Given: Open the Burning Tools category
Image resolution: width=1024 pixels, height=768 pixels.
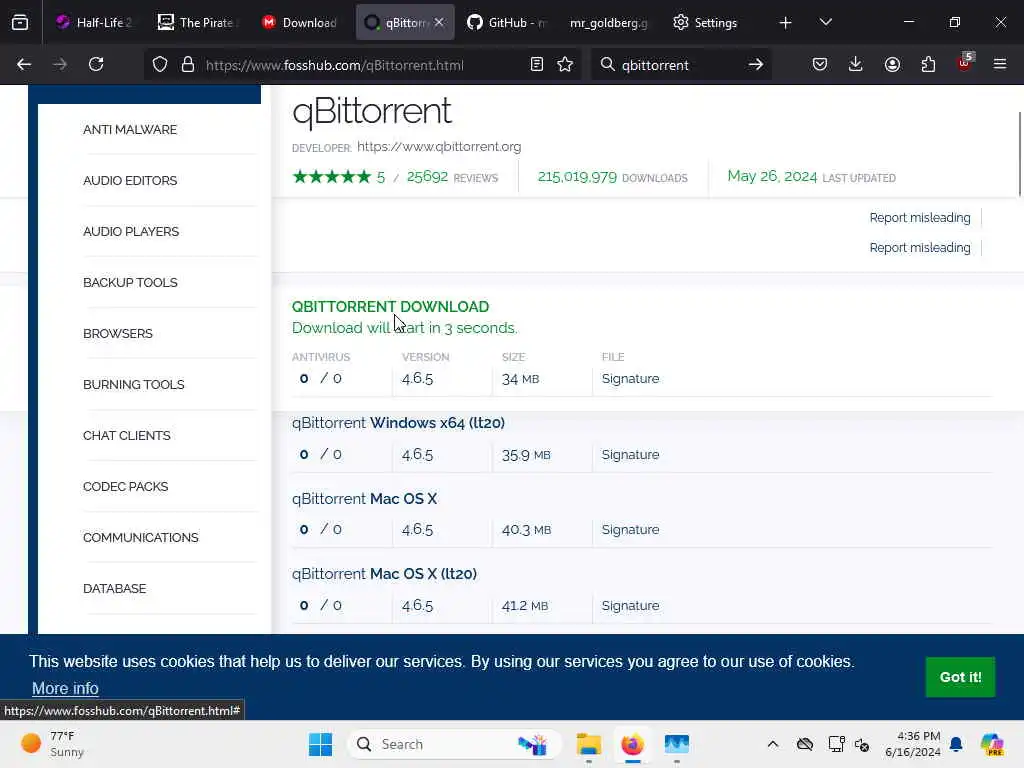Looking at the screenshot, I should tap(133, 384).
